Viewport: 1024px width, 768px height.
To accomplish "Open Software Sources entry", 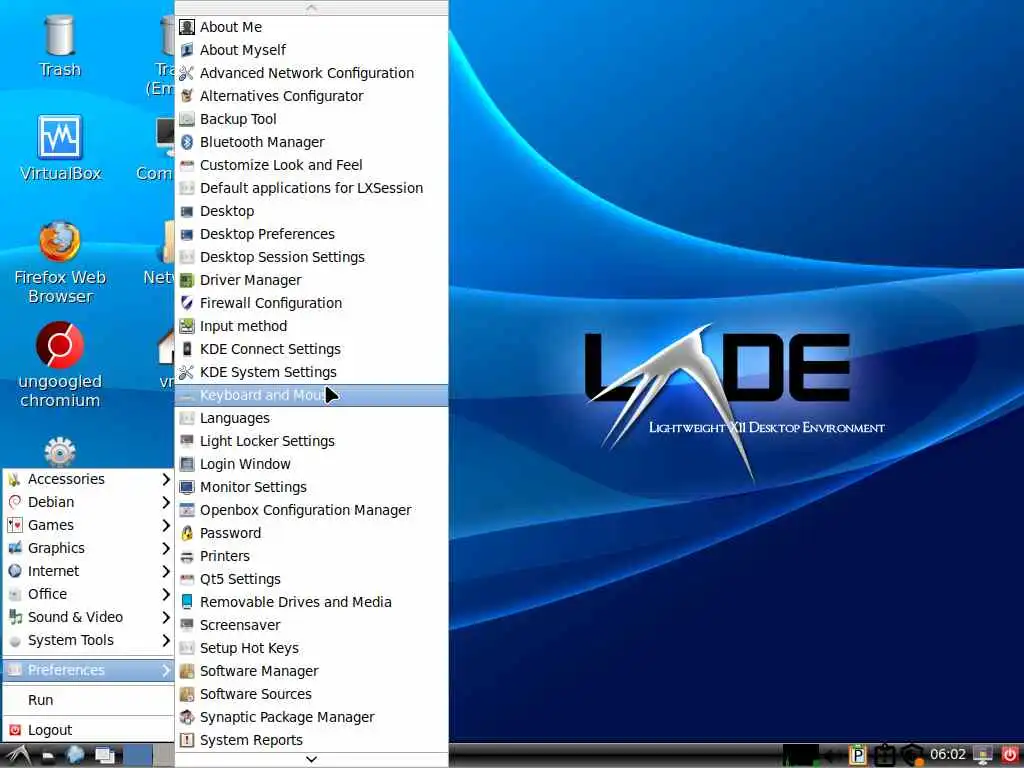I will [312, 694].
